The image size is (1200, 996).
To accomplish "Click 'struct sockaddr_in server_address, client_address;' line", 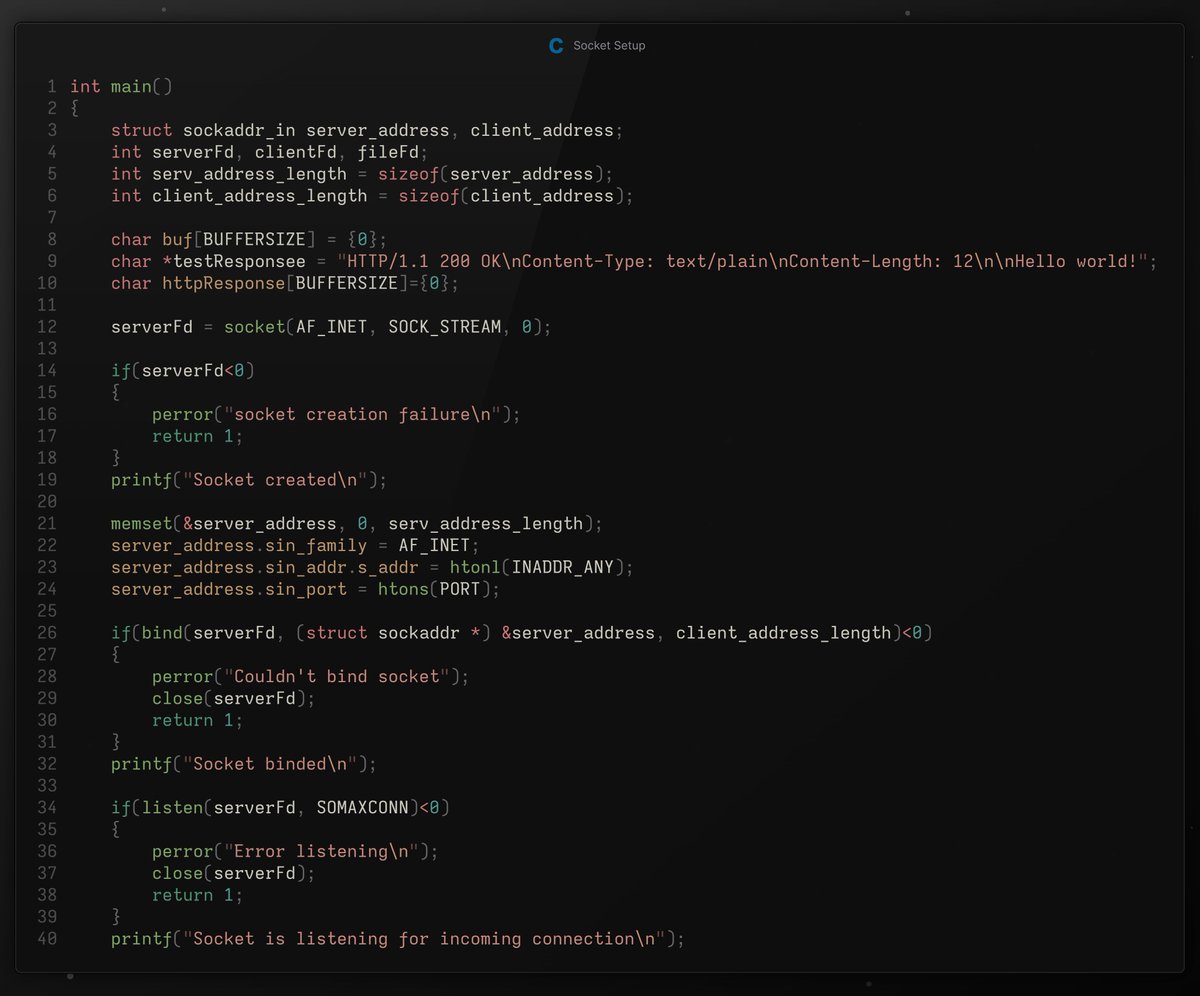I will click(x=367, y=130).
